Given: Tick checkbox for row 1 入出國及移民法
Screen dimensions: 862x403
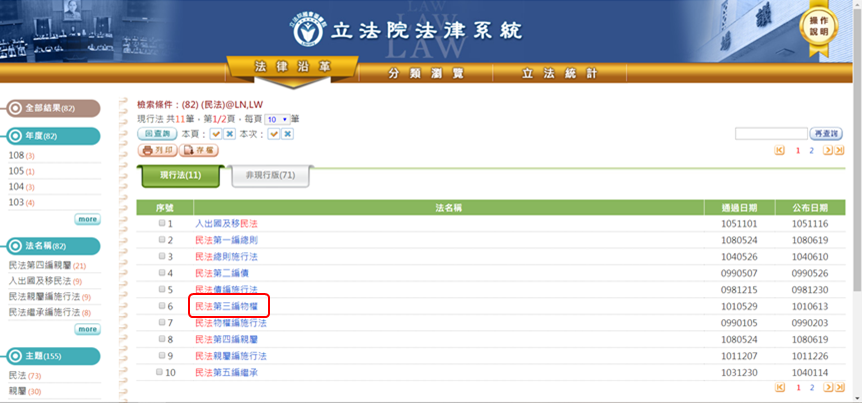Looking at the screenshot, I should tap(162, 223).
